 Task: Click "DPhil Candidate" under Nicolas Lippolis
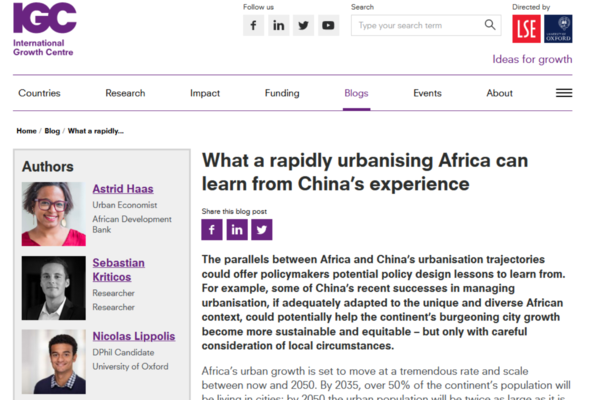click(x=123, y=352)
